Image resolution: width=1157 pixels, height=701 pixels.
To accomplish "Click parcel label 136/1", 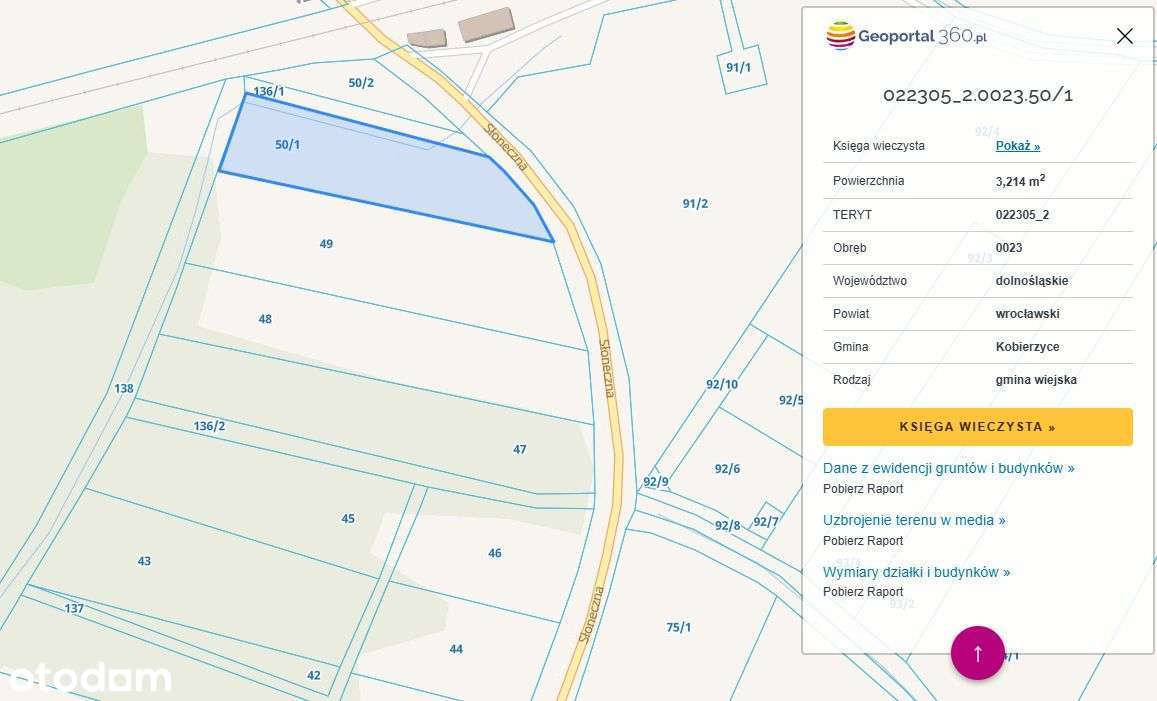I will (269, 91).
